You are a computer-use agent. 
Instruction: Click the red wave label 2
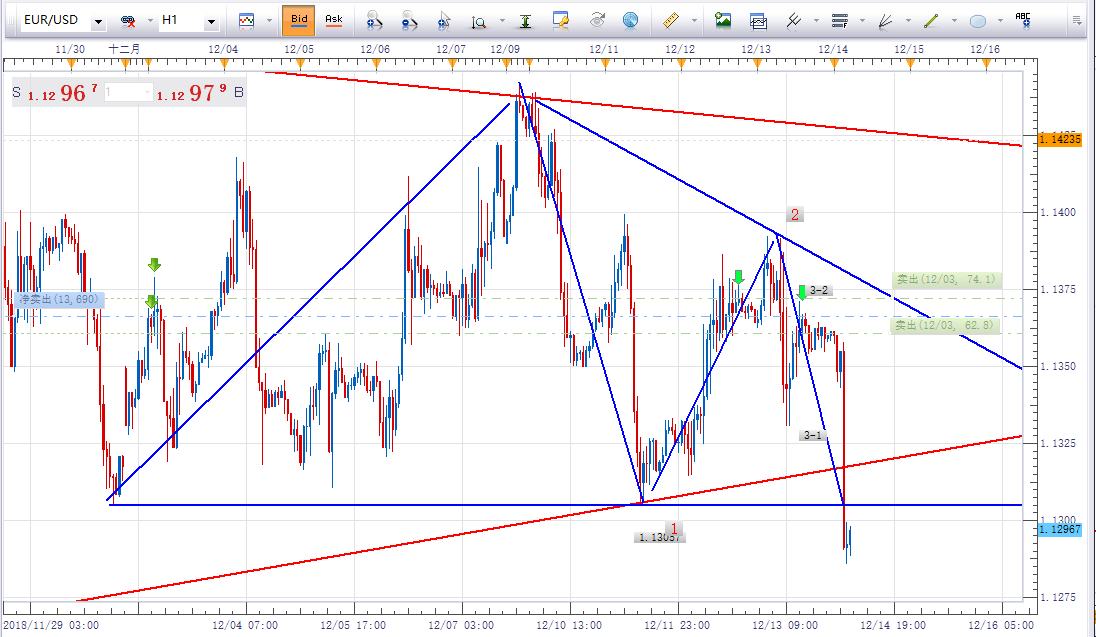tap(794, 215)
